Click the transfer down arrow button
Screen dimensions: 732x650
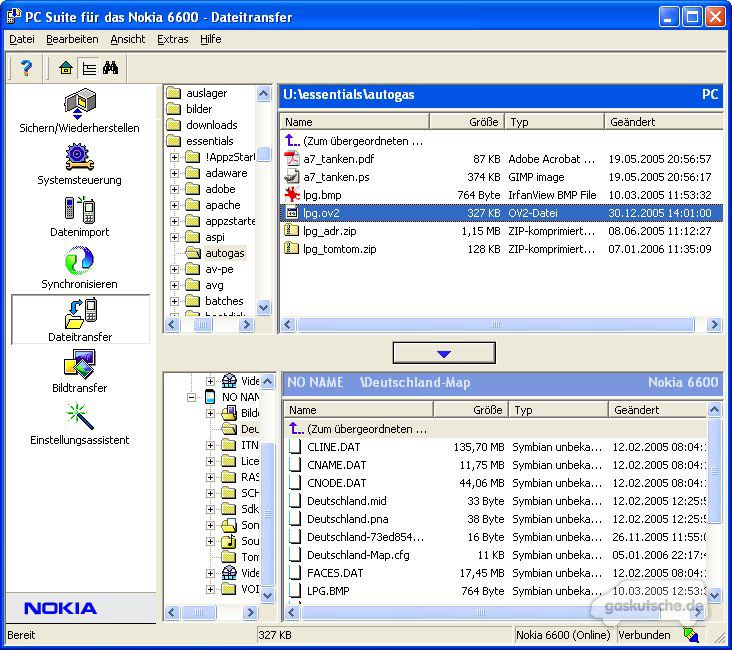click(444, 353)
